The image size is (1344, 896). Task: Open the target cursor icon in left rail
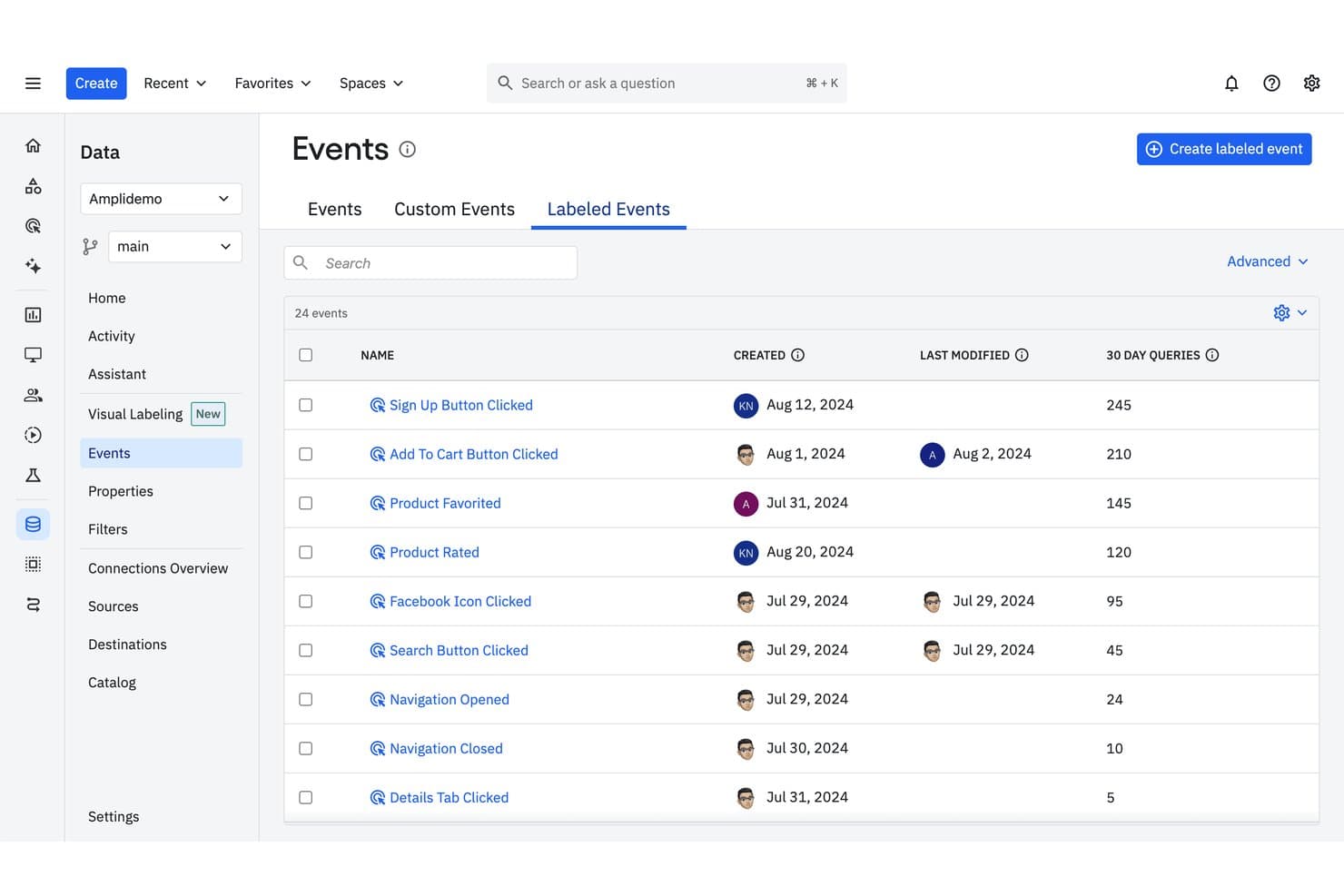(33, 226)
